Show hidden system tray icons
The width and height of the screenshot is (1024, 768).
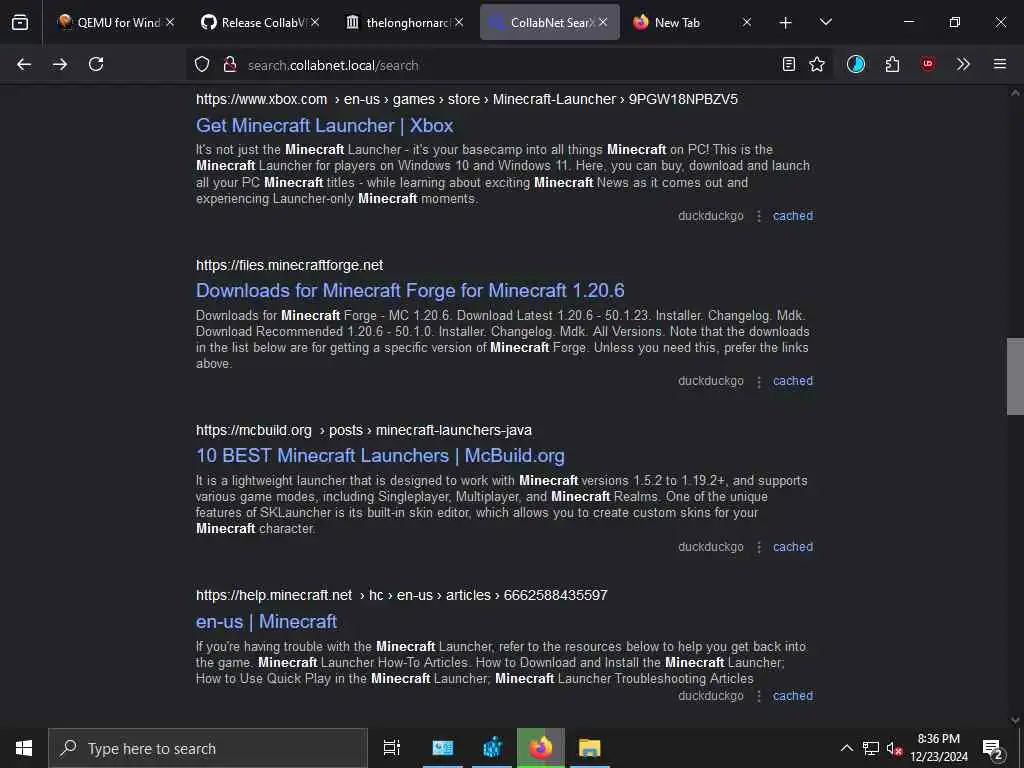(846, 748)
